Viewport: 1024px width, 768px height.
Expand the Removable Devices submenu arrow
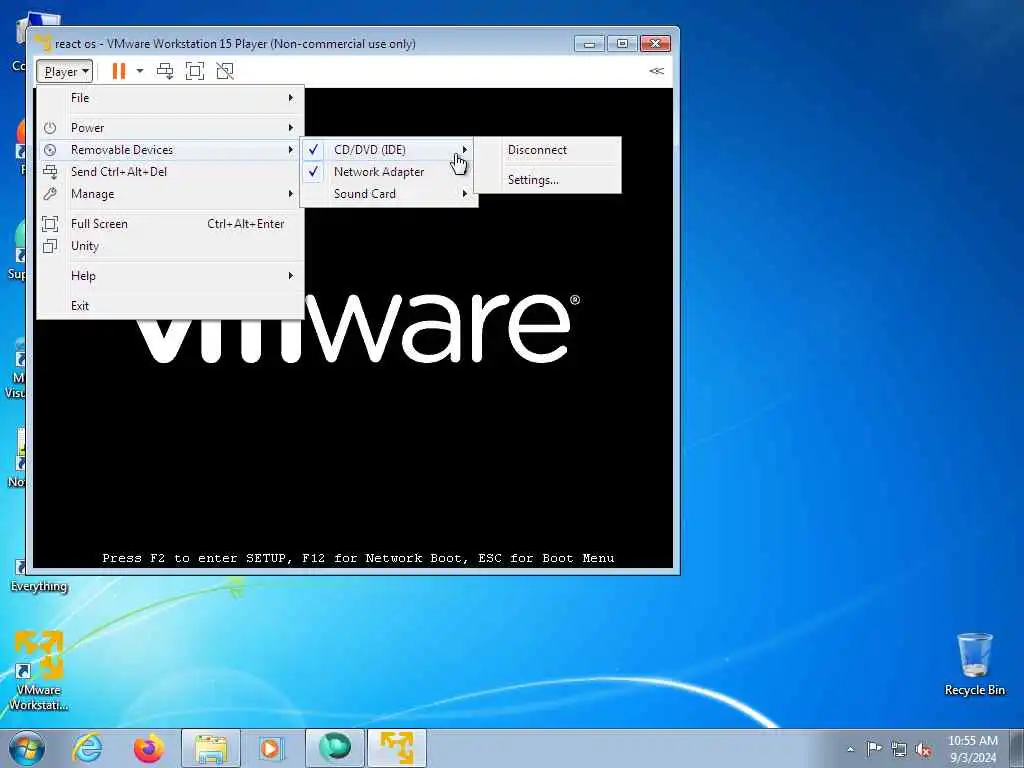pos(291,150)
